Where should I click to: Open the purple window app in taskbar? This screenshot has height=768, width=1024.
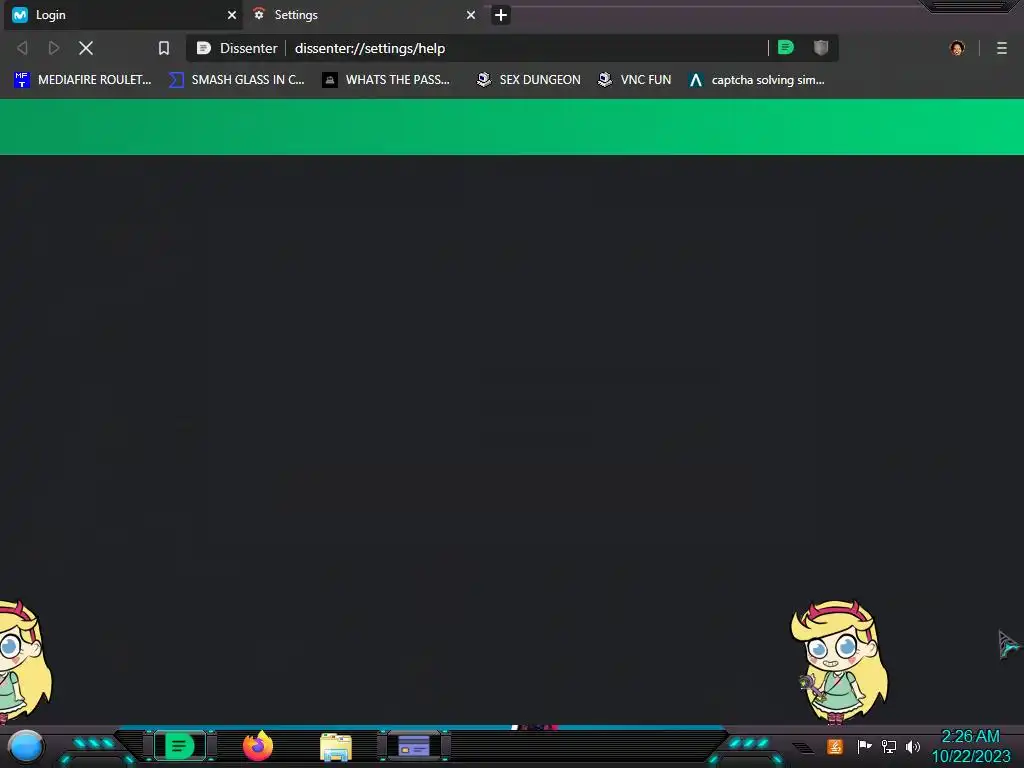414,746
